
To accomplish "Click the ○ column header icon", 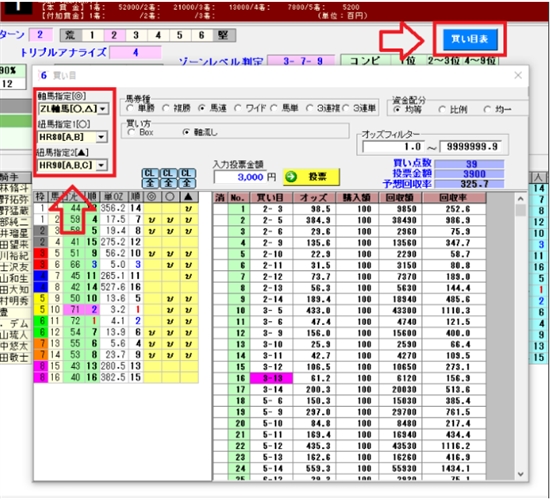I will click(170, 197).
